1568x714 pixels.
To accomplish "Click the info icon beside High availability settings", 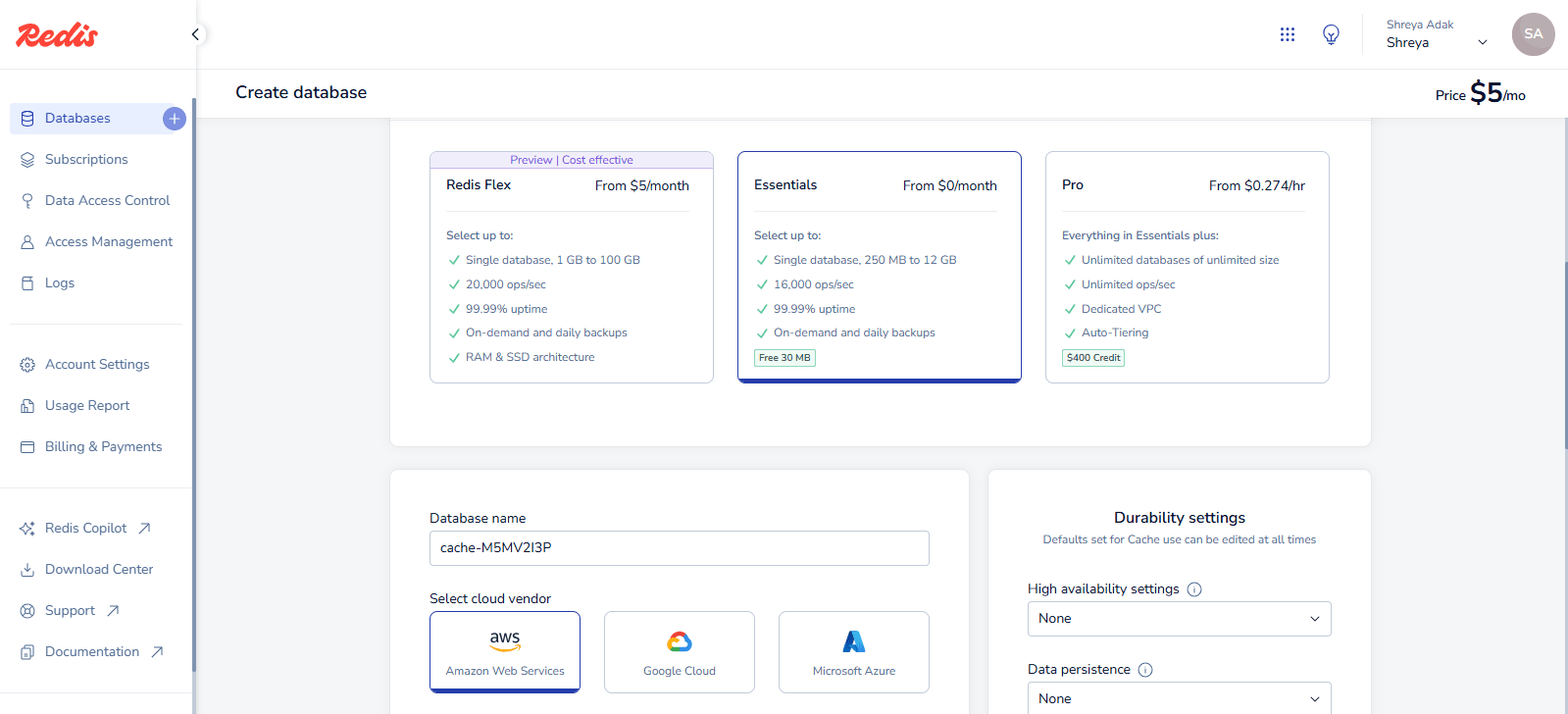I will [1194, 589].
